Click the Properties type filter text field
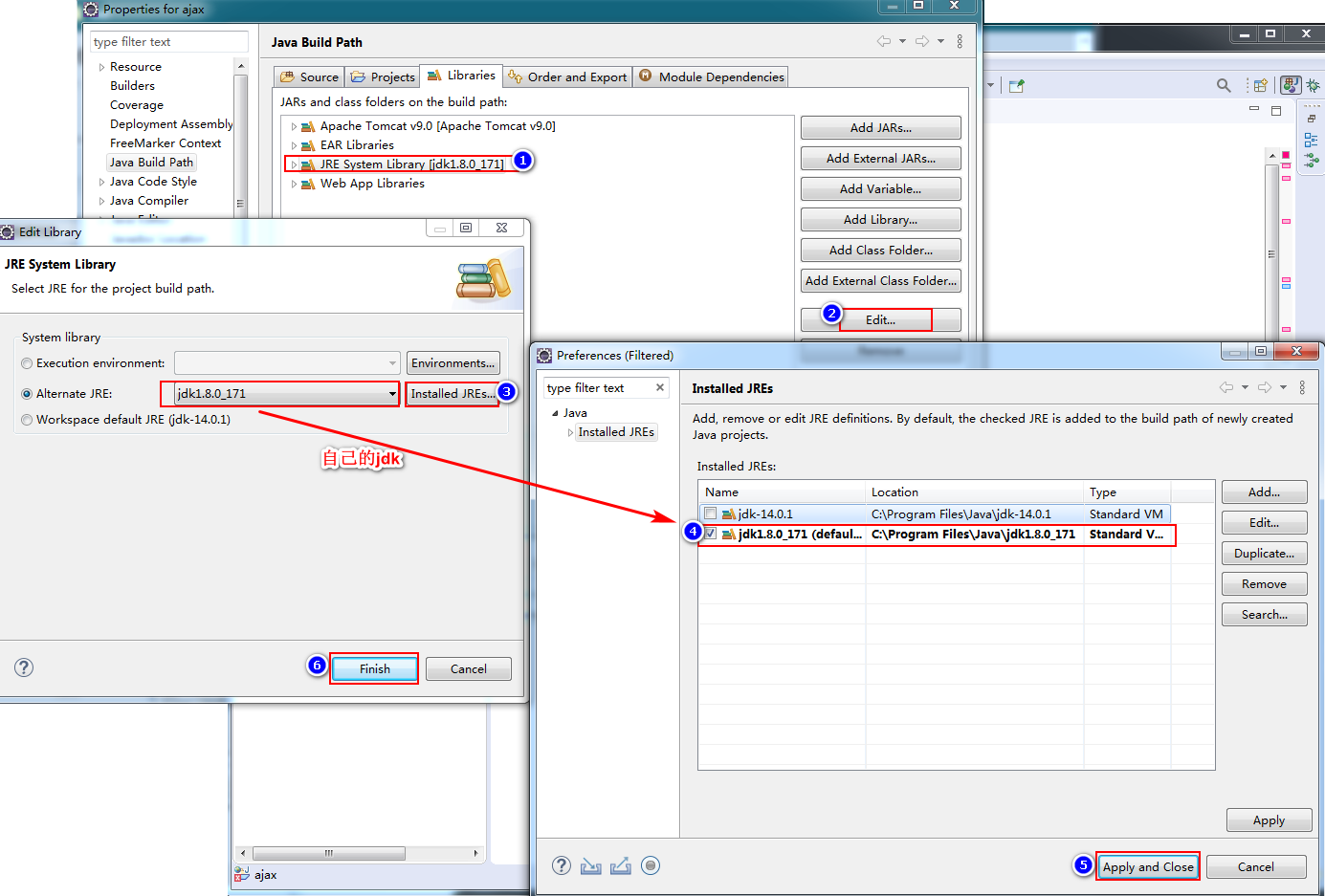Image resolution: width=1325 pixels, height=896 pixels. (x=168, y=41)
